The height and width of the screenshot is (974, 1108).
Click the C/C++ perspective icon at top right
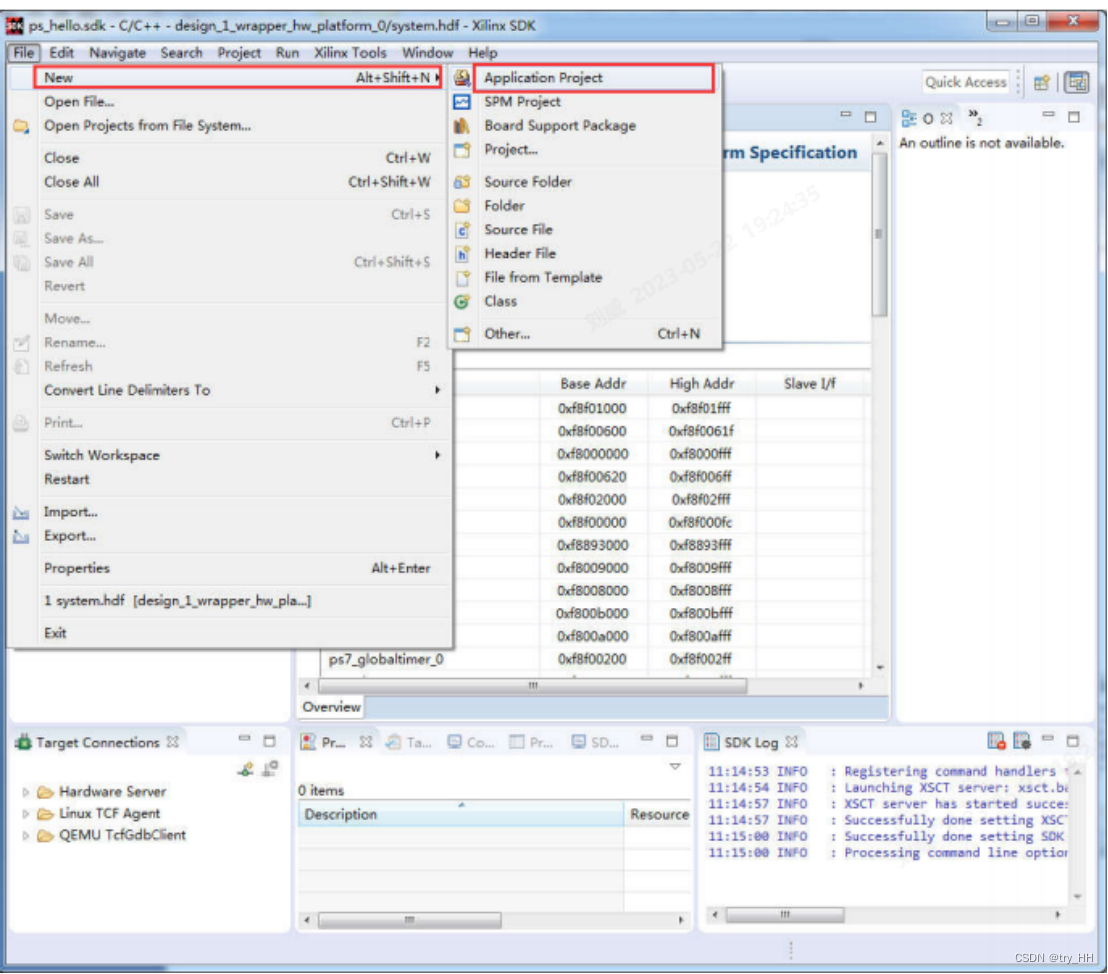pos(1078,83)
